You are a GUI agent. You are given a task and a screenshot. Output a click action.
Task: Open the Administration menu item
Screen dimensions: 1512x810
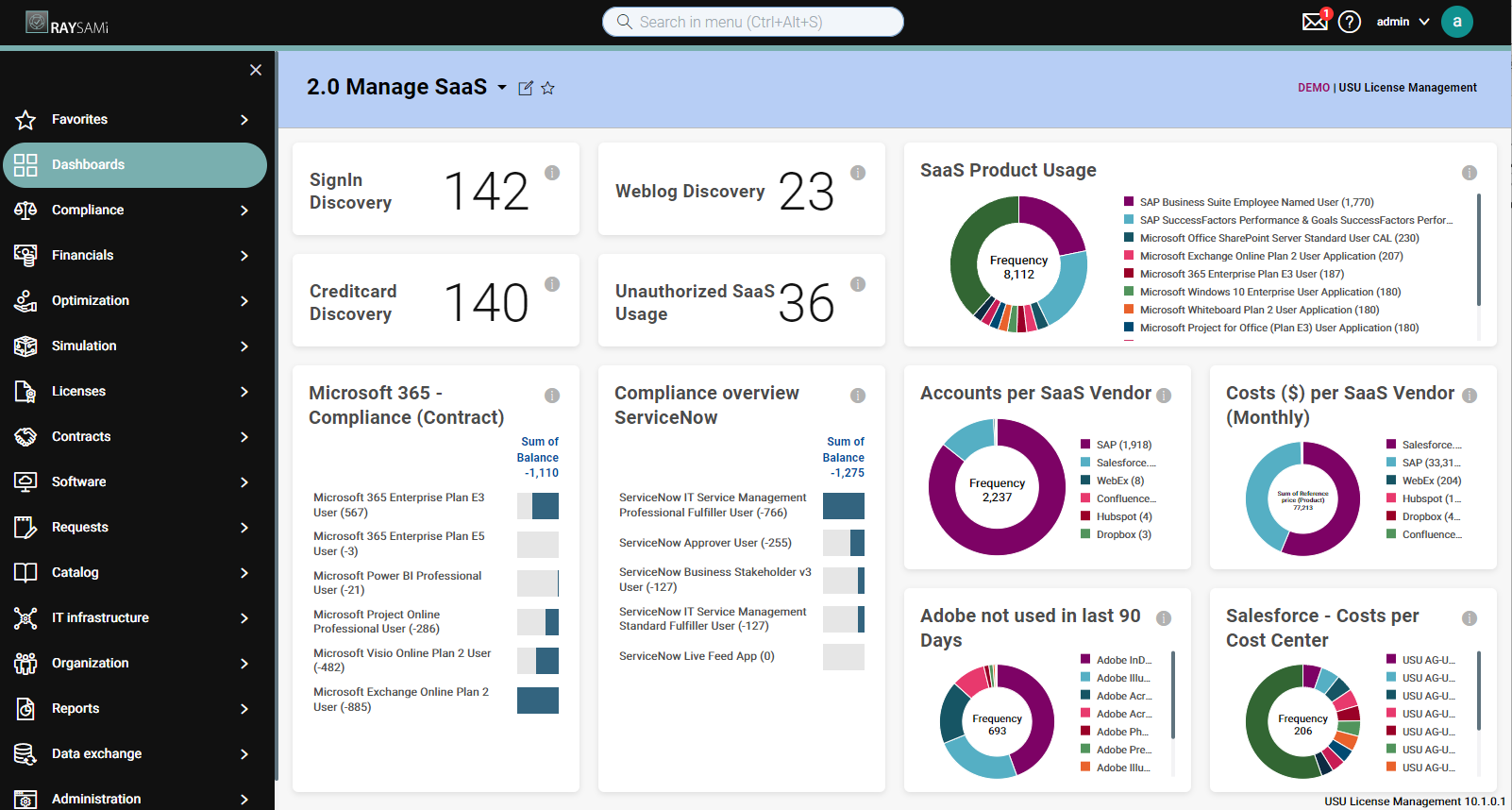(x=135, y=798)
